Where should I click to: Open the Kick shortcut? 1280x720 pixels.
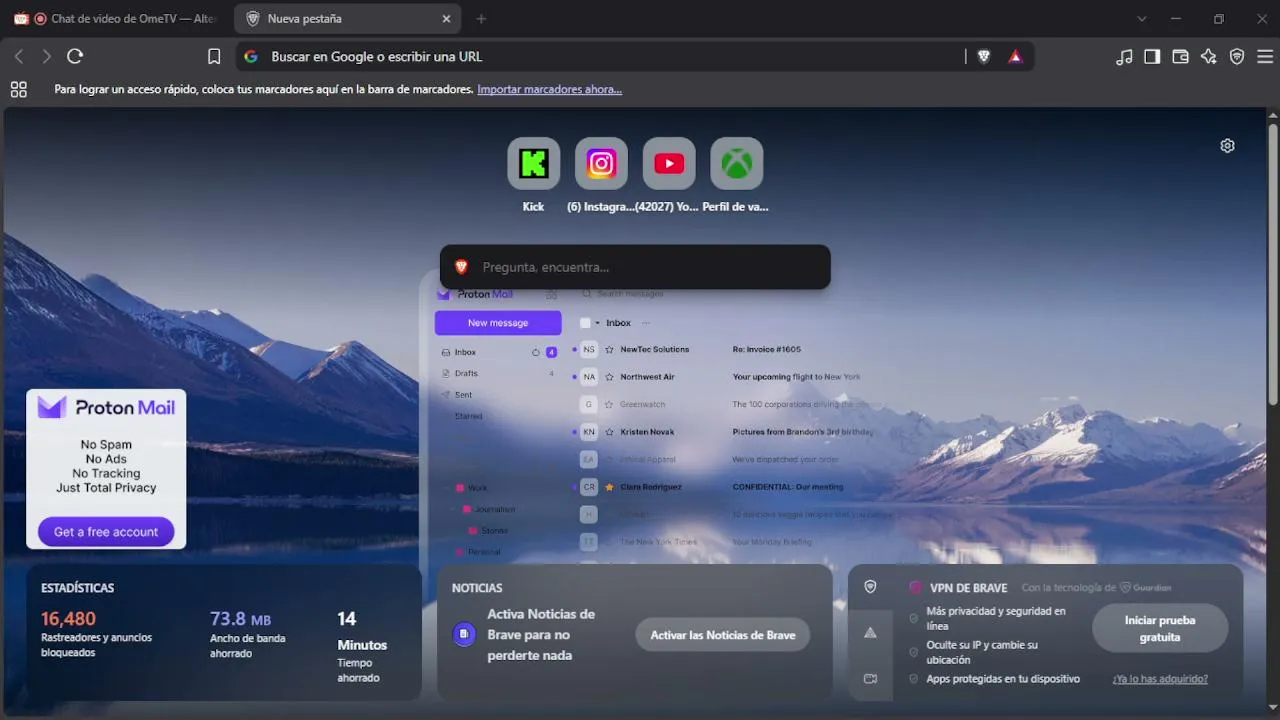pos(534,164)
